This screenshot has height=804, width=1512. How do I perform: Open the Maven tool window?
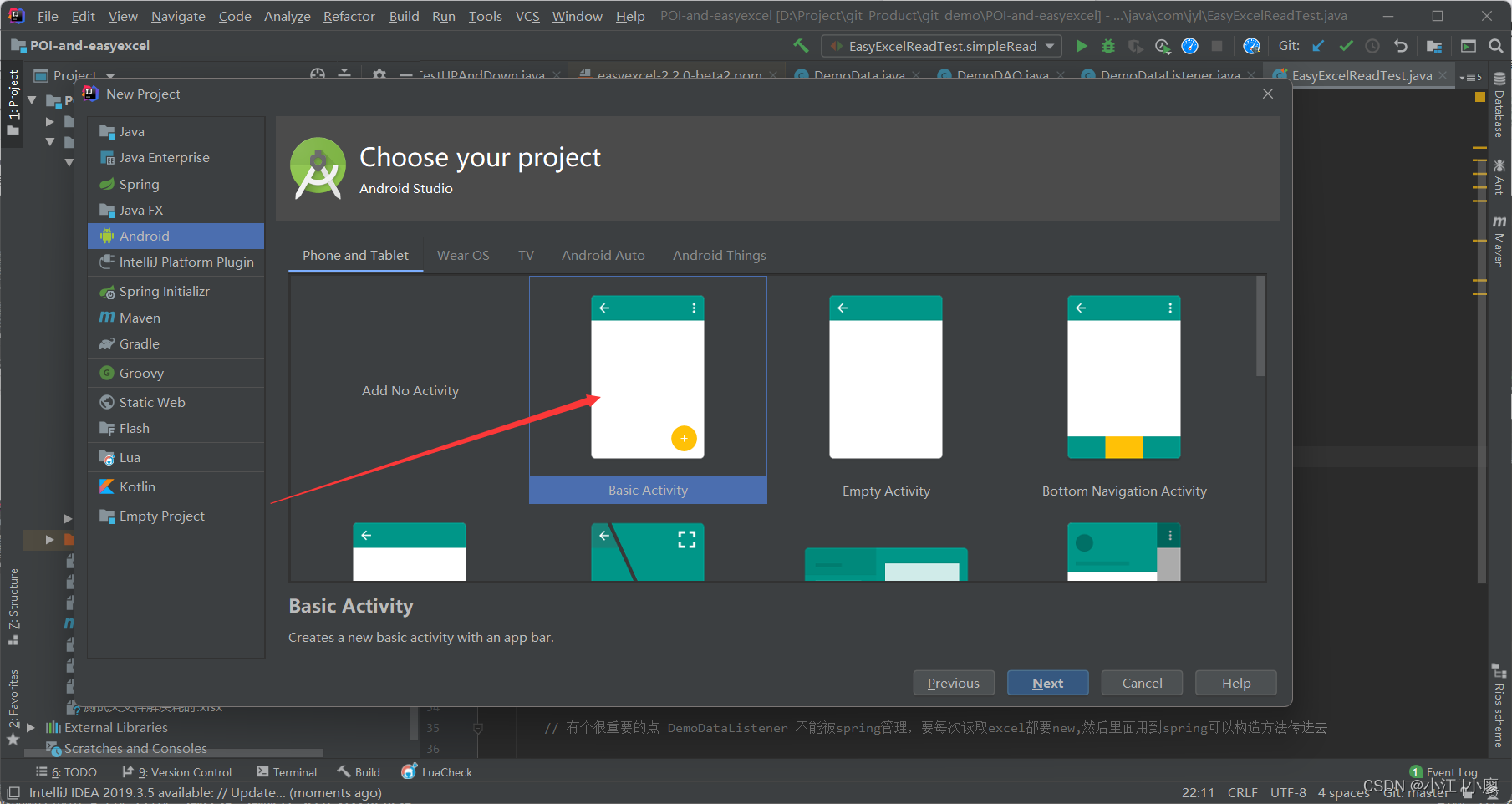click(1499, 242)
